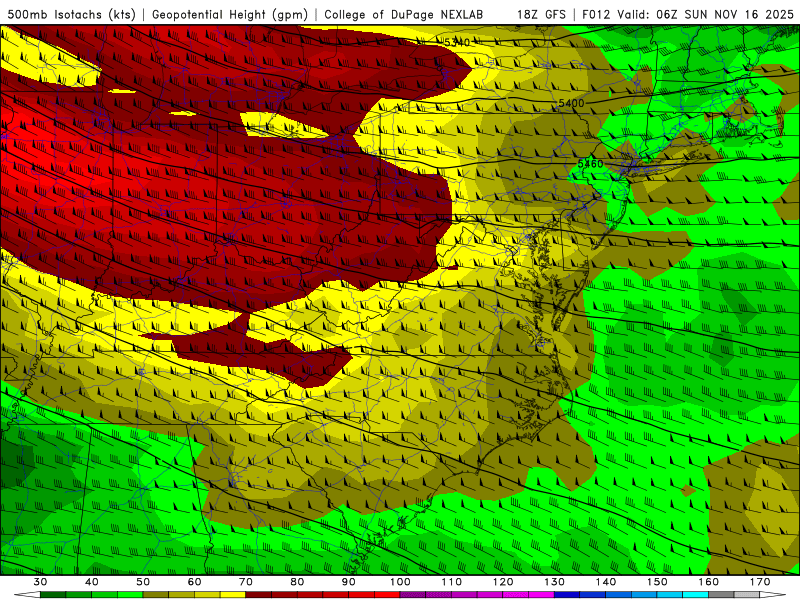Viewport: 800px width, 600px height.
Task: Click the 'Valid: 06Z SUN NOV 16 2025' text
Action: coord(706,14)
